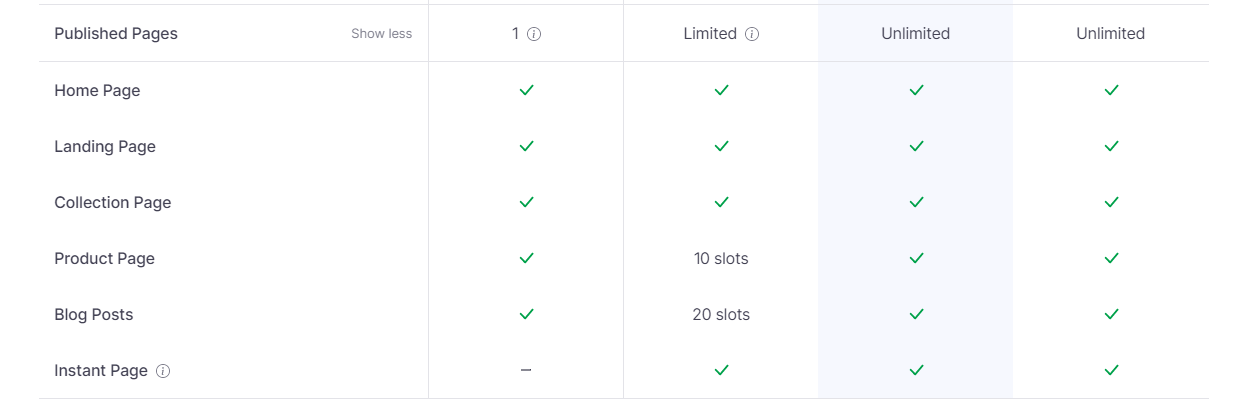Click the Limited plan text

[x=710, y=34]
